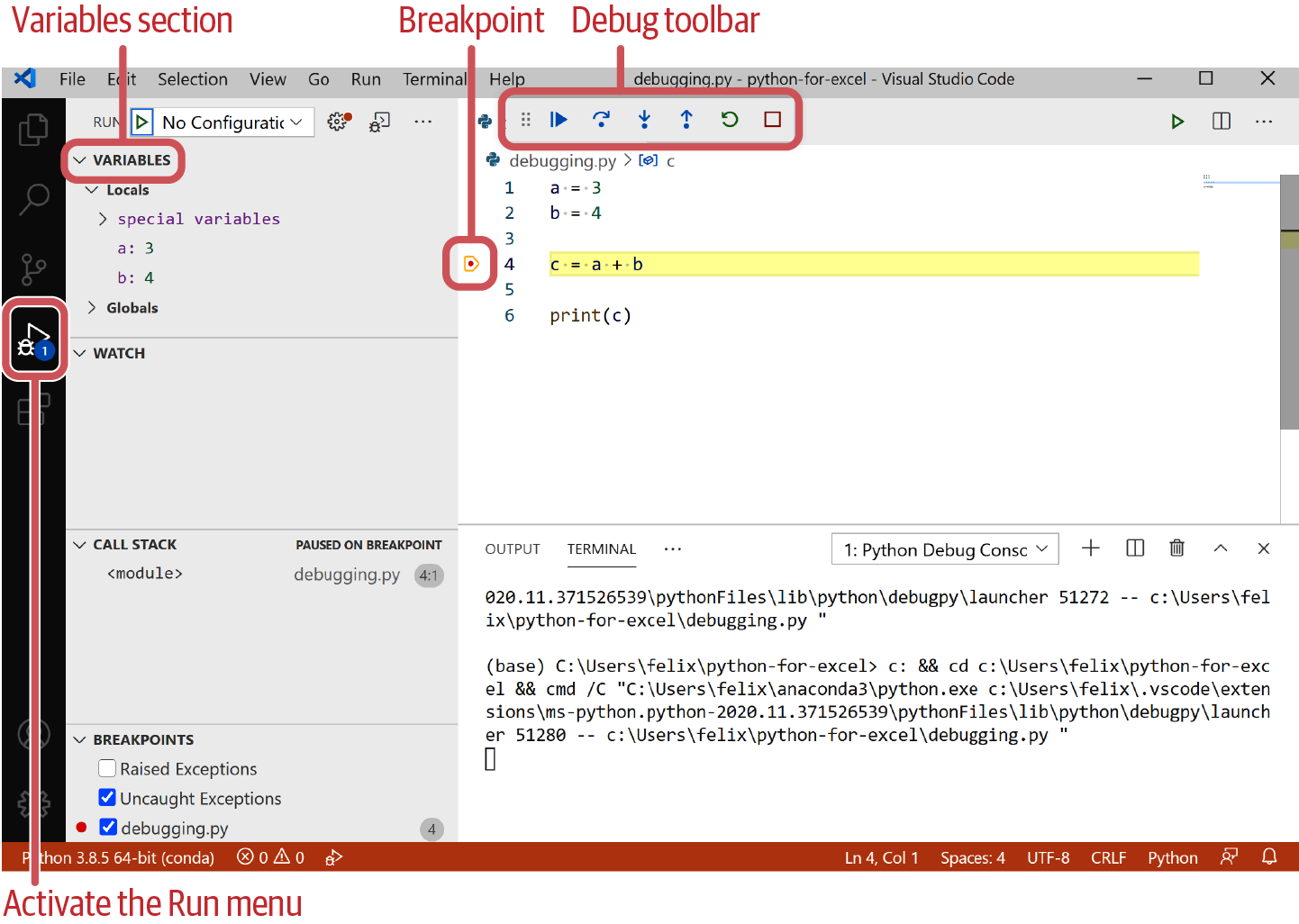The width and height of the screenshot is (1299, 924).
Task: Expand the Globals scope
Action: 92,308
